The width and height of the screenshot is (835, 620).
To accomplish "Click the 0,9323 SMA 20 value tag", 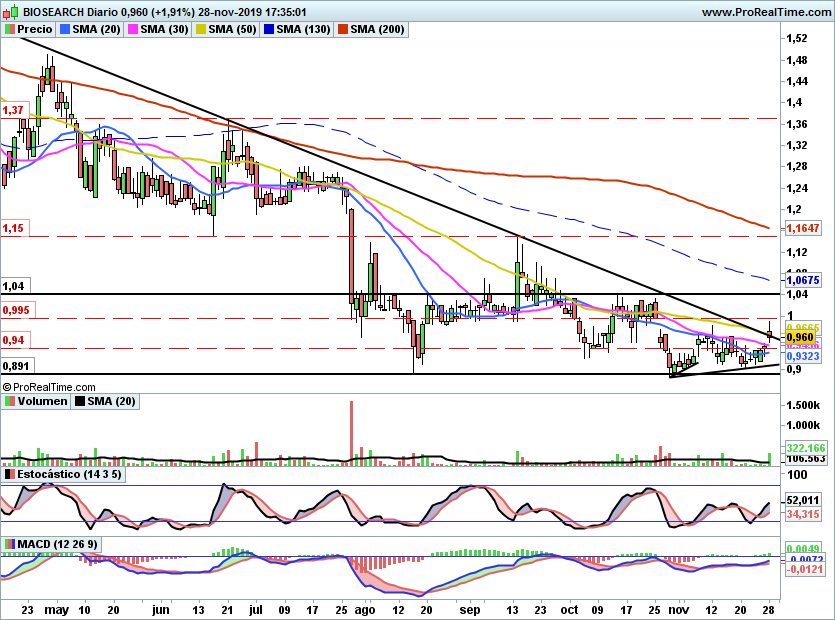I will click(803, 356).
